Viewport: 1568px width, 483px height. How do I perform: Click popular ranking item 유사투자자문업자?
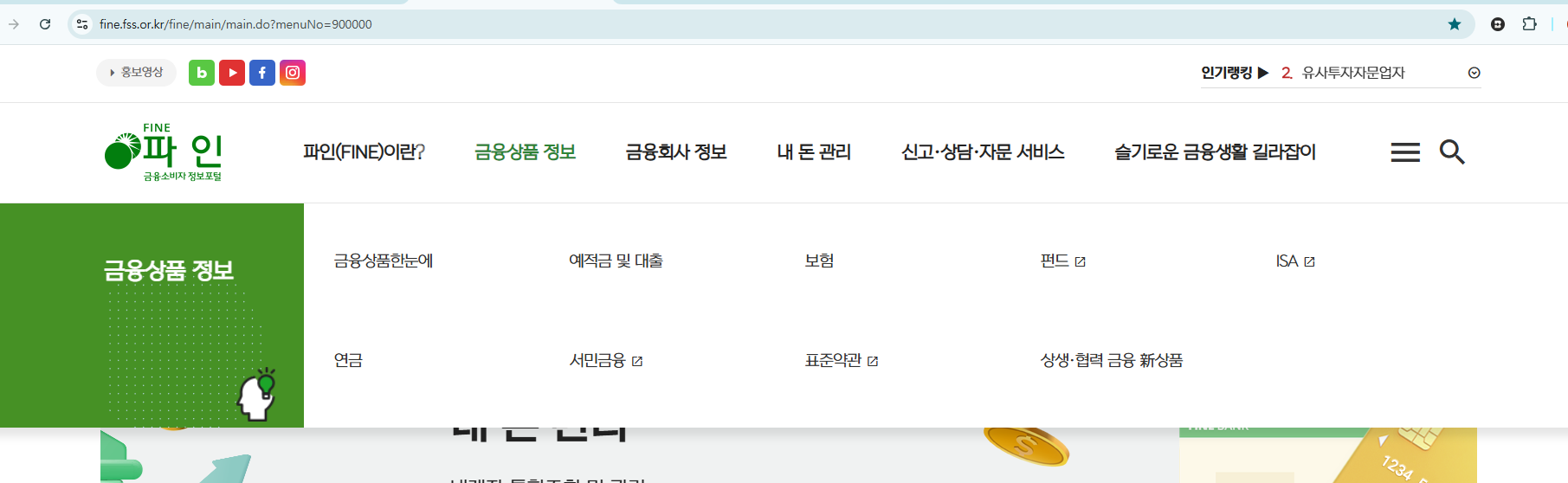click(1353, 73)
